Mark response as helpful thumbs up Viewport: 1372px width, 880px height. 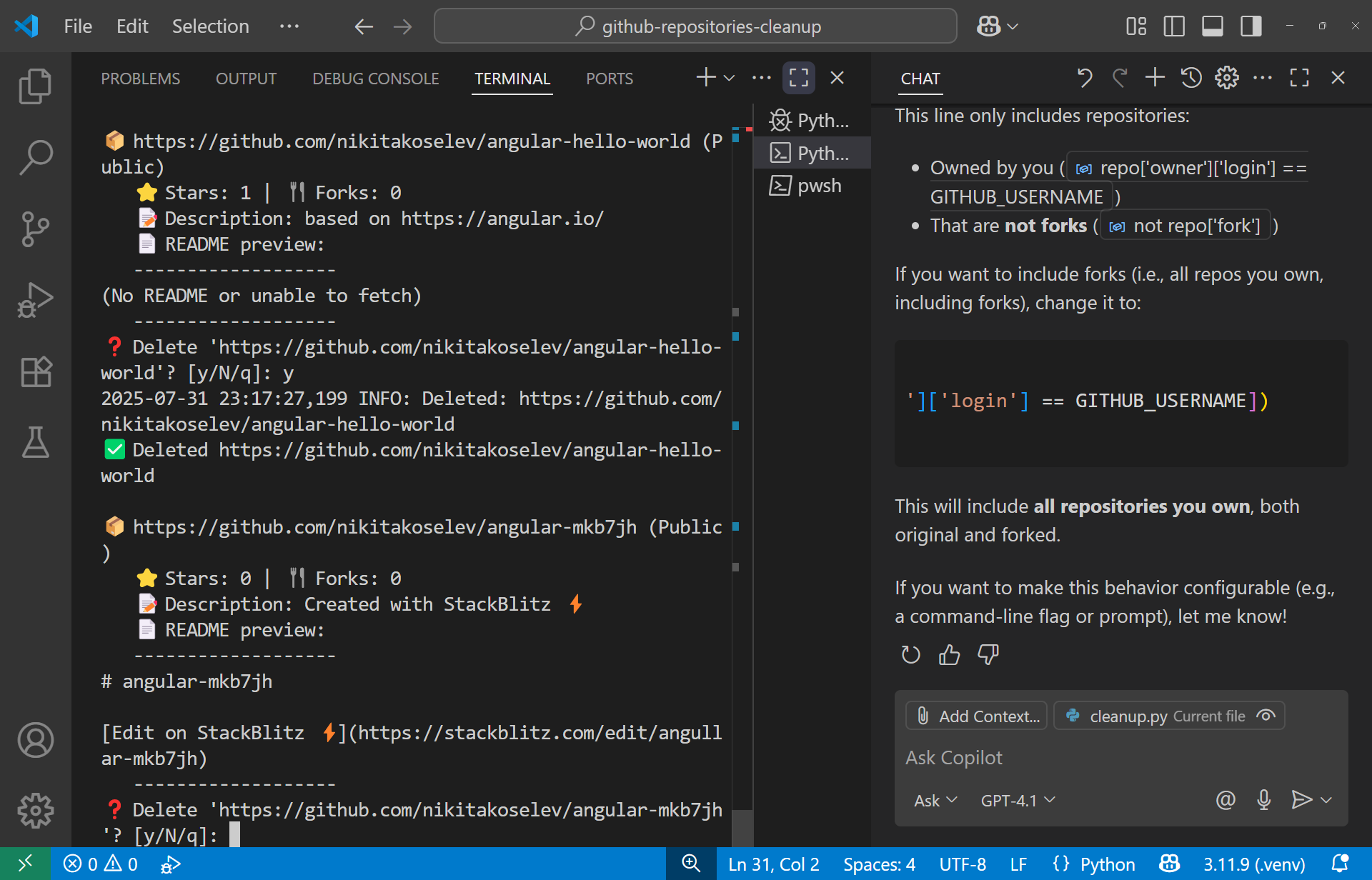[x=949, y=654]
